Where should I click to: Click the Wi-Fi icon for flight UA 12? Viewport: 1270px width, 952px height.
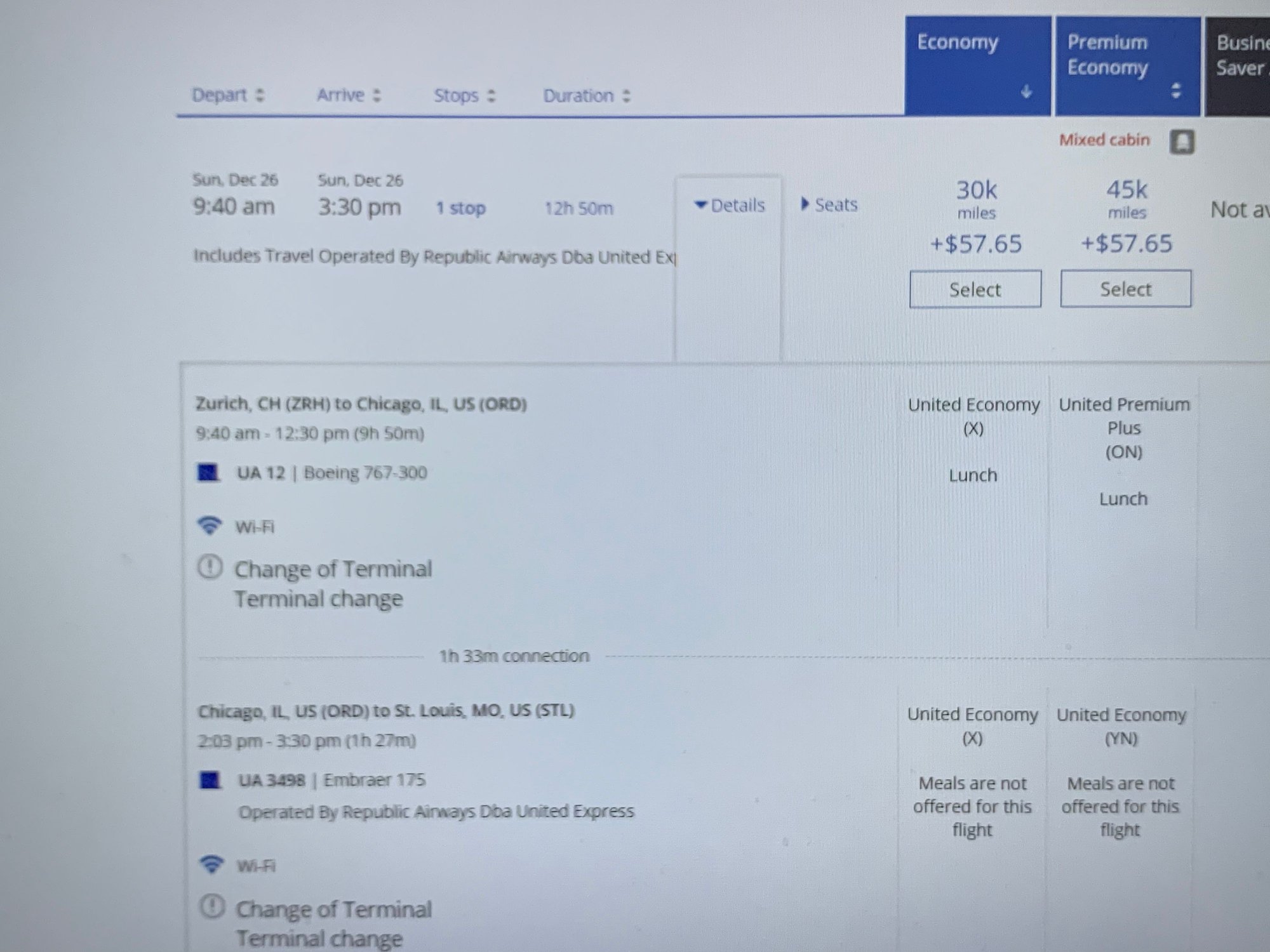(x=210, y=526)
